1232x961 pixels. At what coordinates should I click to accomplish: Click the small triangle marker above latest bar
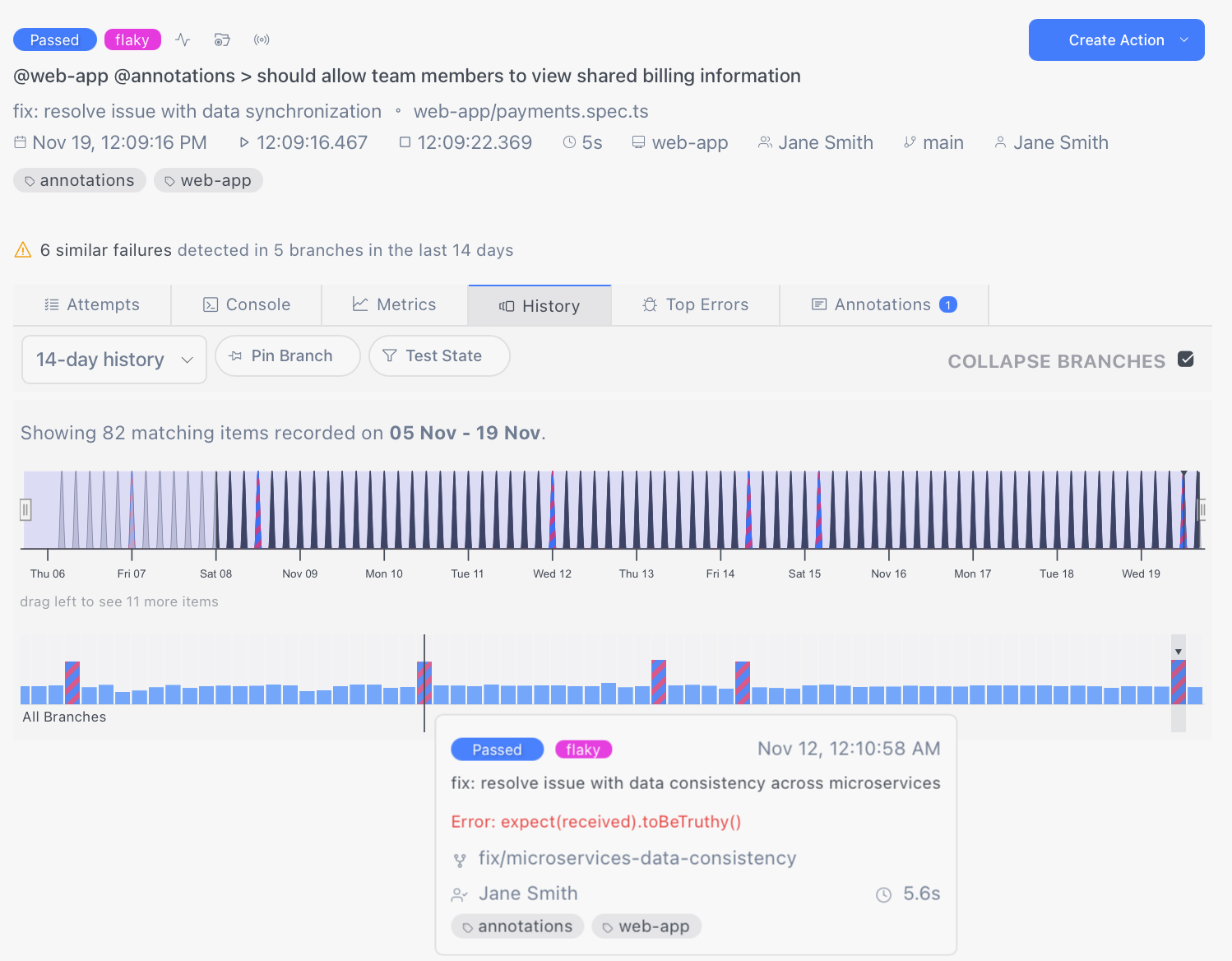point(1179,652)
